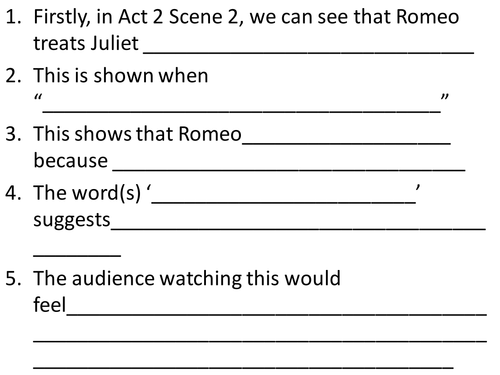Click the blank line after 'because'
500x375 pixels.
point(289,170)
